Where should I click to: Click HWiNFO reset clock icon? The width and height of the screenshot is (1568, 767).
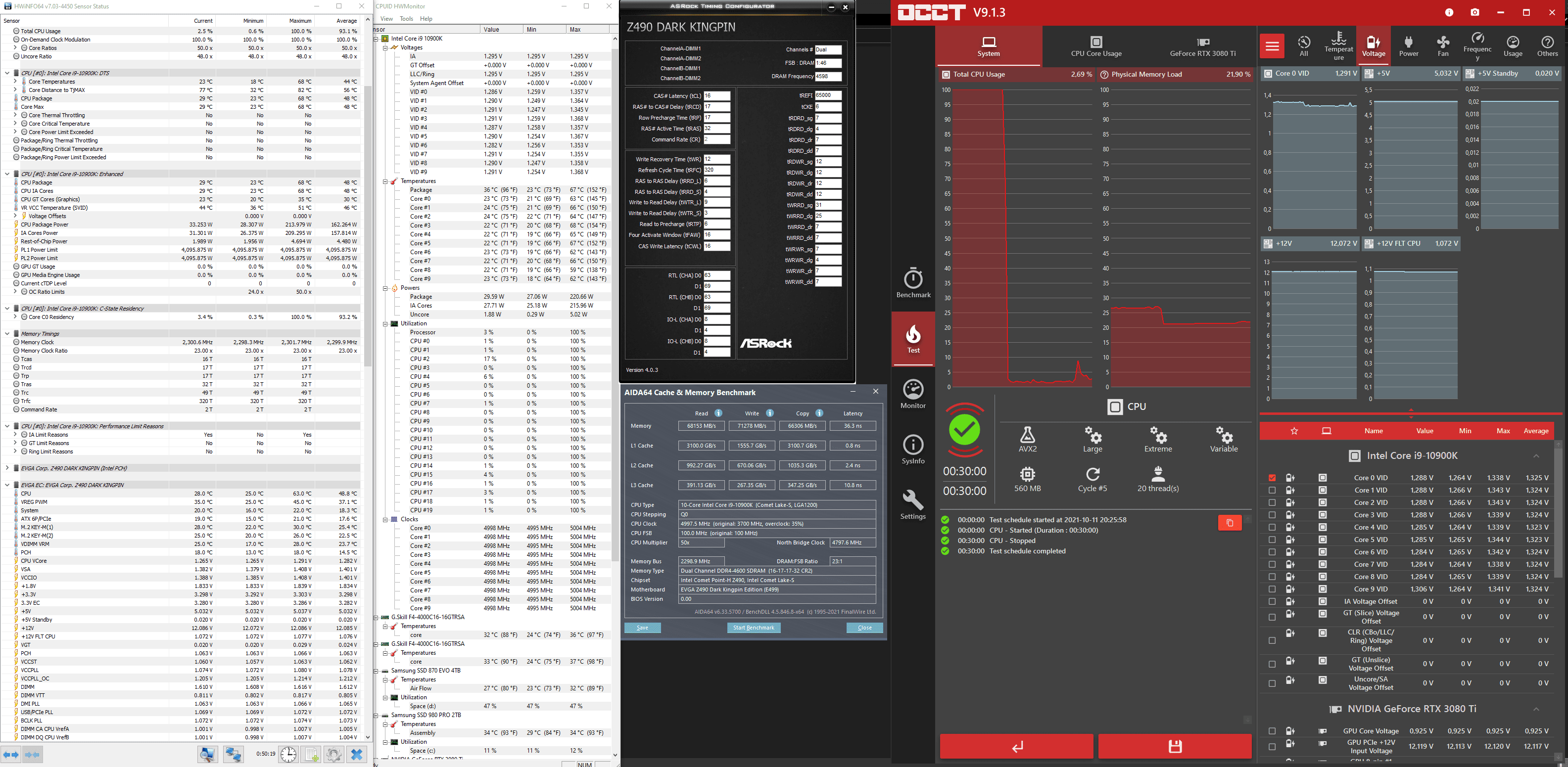tap(288, 755)
